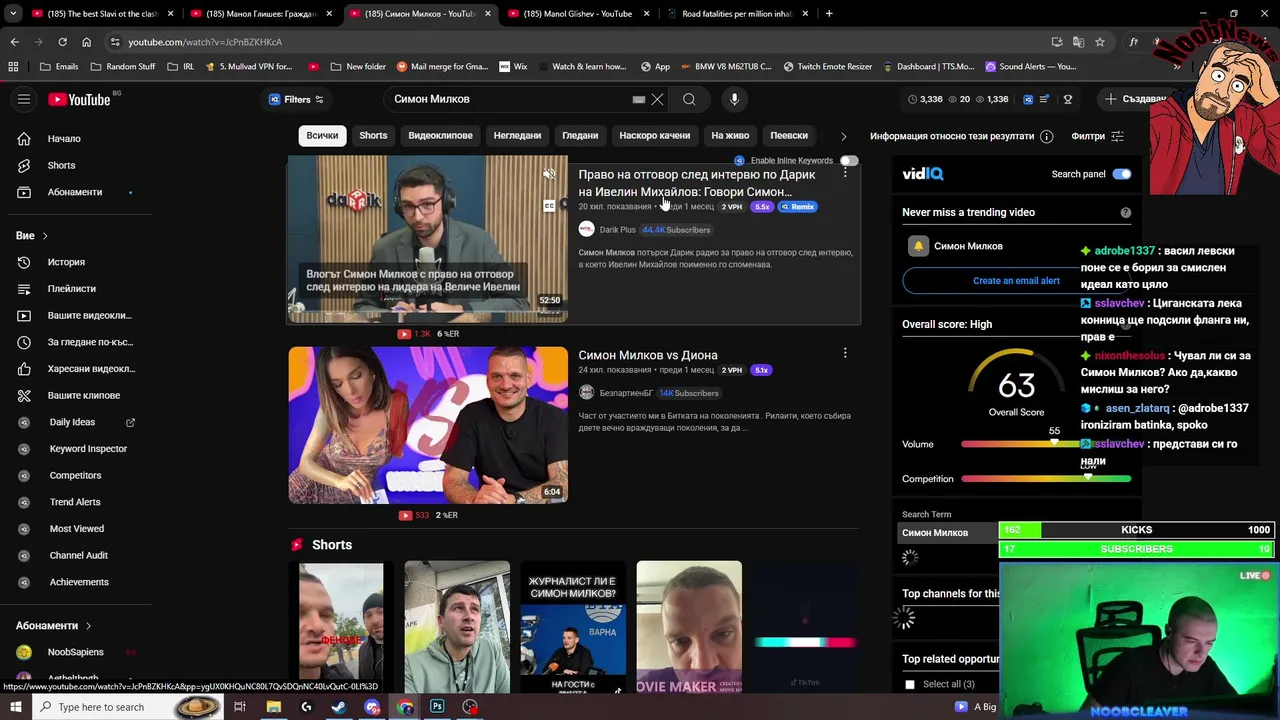The width and height of the screenshot is (1280, 720).
Task: Open the Филтри search filters
Action: point(1098,136)
